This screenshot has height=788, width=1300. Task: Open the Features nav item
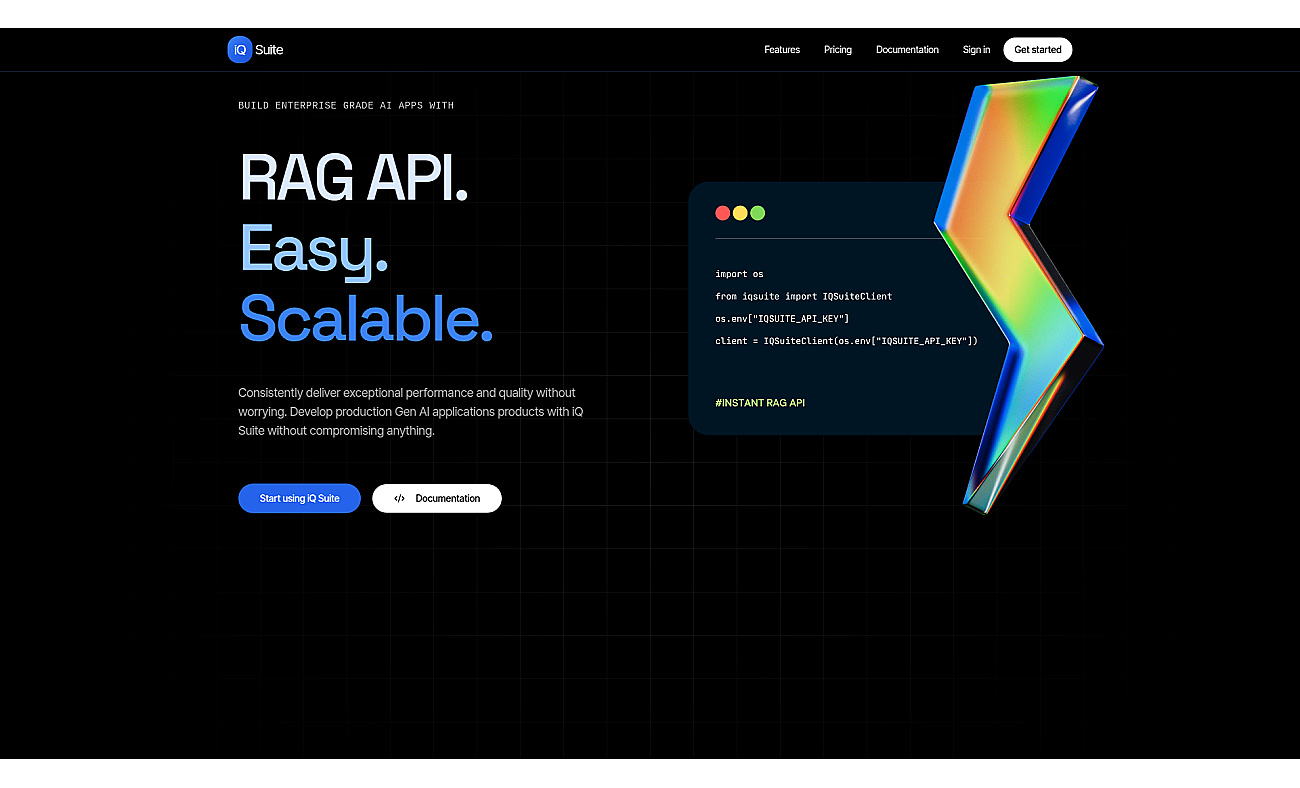782,50
